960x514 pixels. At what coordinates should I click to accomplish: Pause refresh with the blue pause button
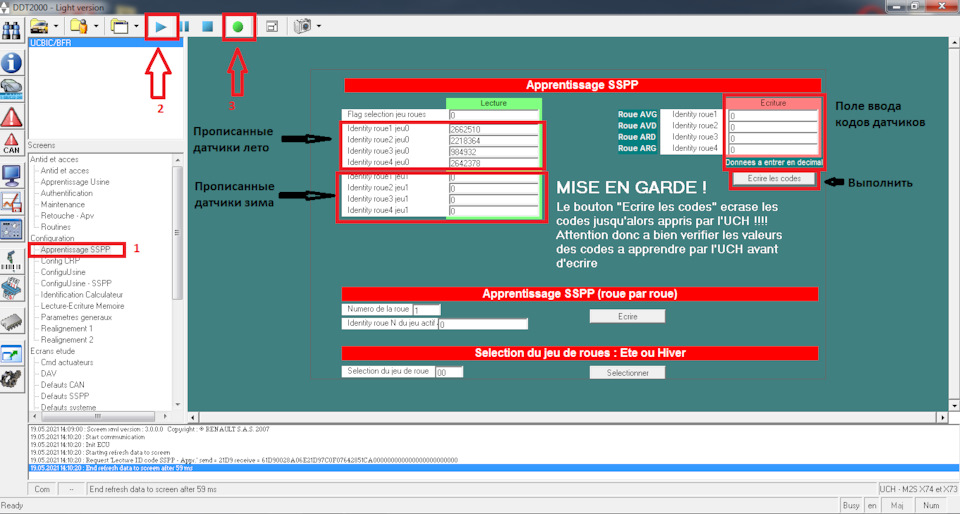tap(184, 26)
